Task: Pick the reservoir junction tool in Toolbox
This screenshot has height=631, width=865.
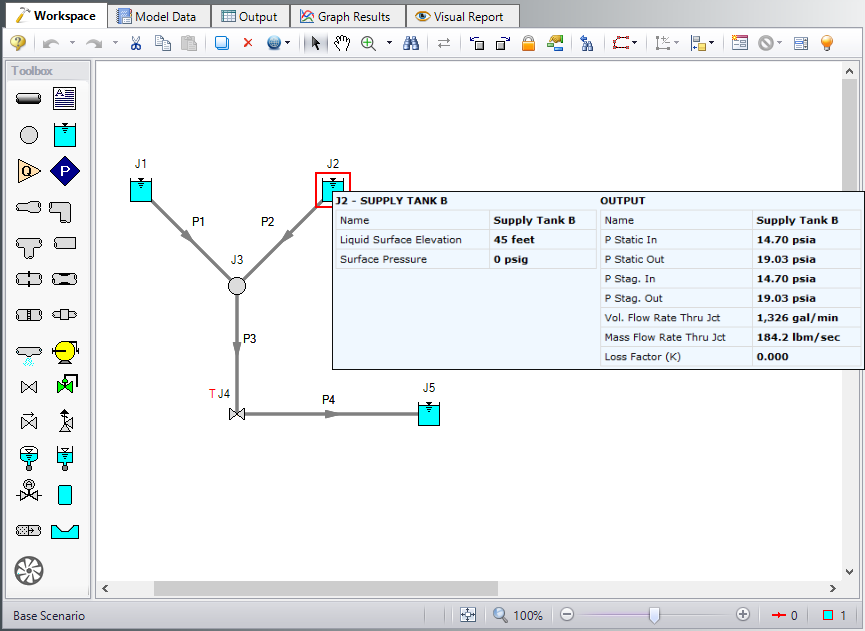Action: point(65,135)
